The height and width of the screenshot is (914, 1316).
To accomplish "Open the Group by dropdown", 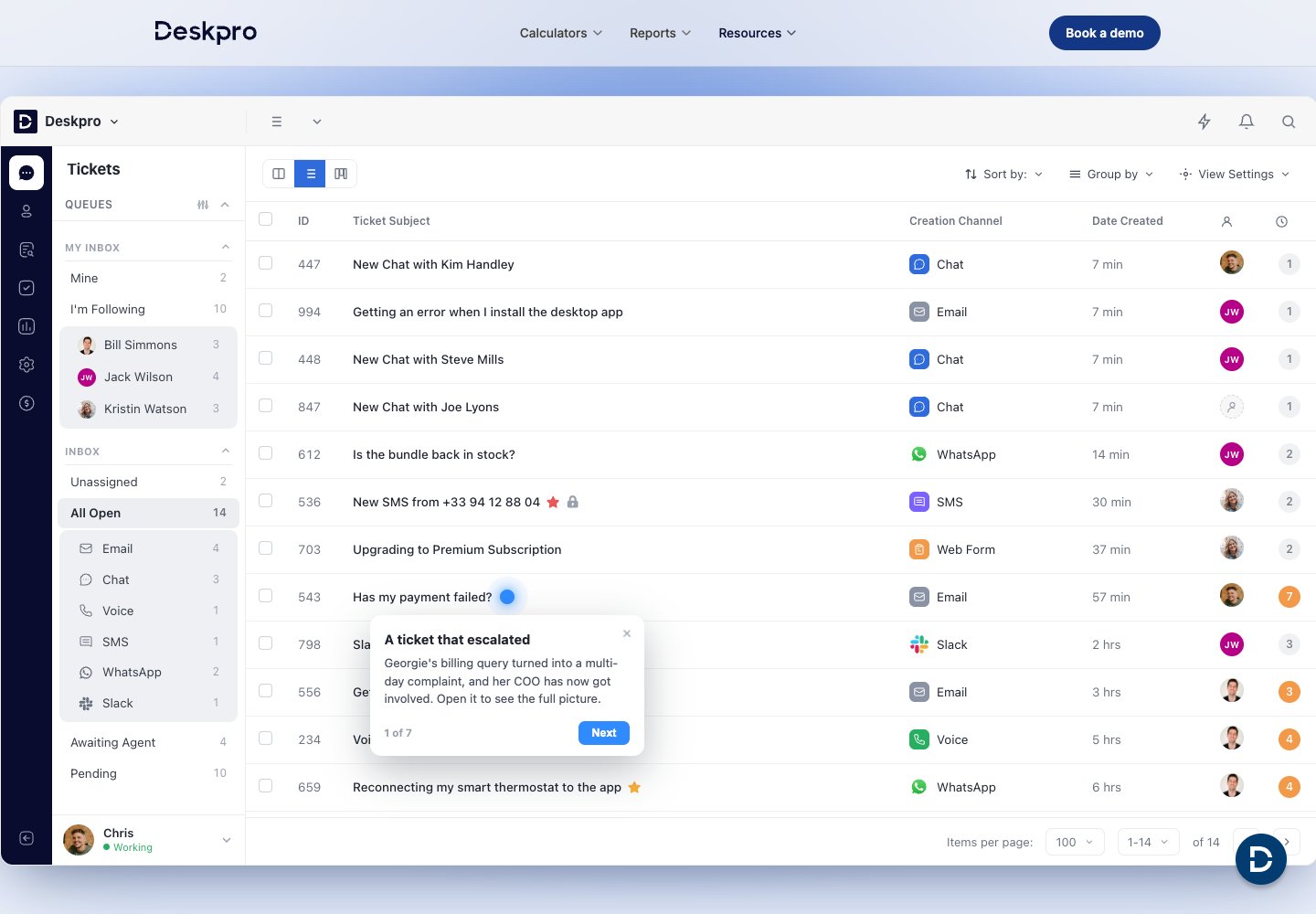I will pyautogui.click(x=1111, y=174).
